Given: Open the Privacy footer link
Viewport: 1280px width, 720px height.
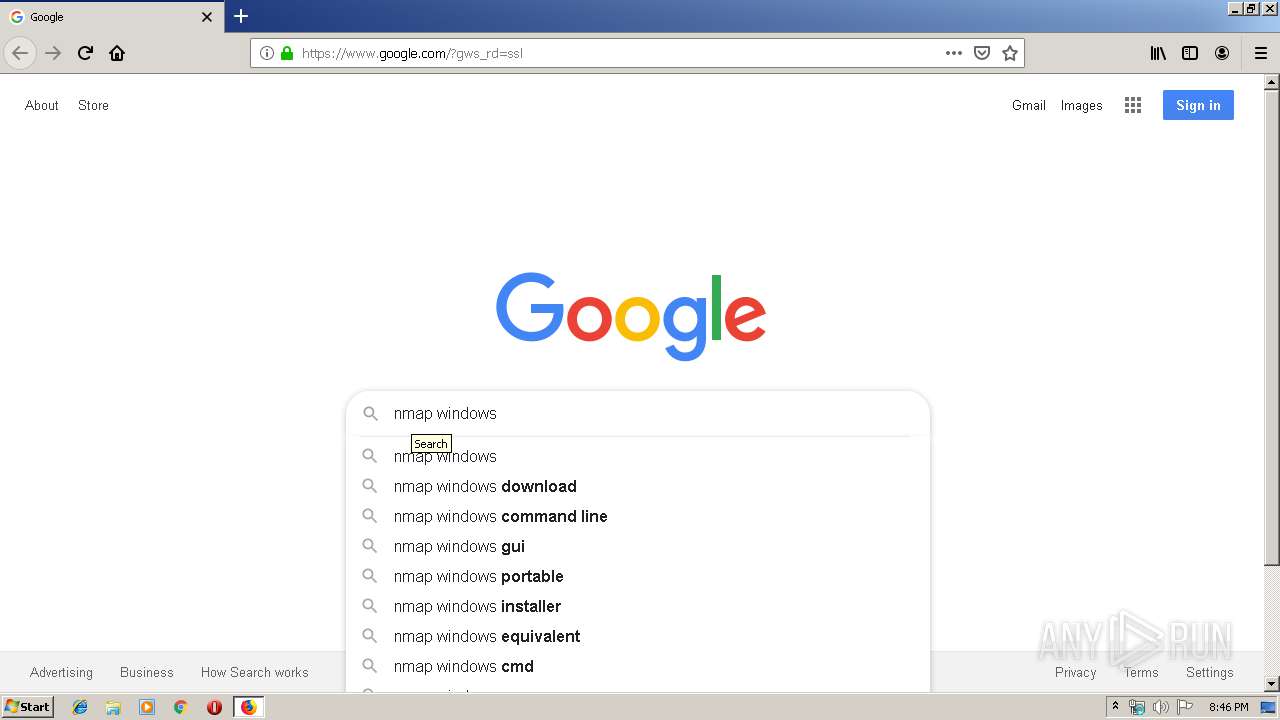Looking at the screenshot, I should 1076,672.
